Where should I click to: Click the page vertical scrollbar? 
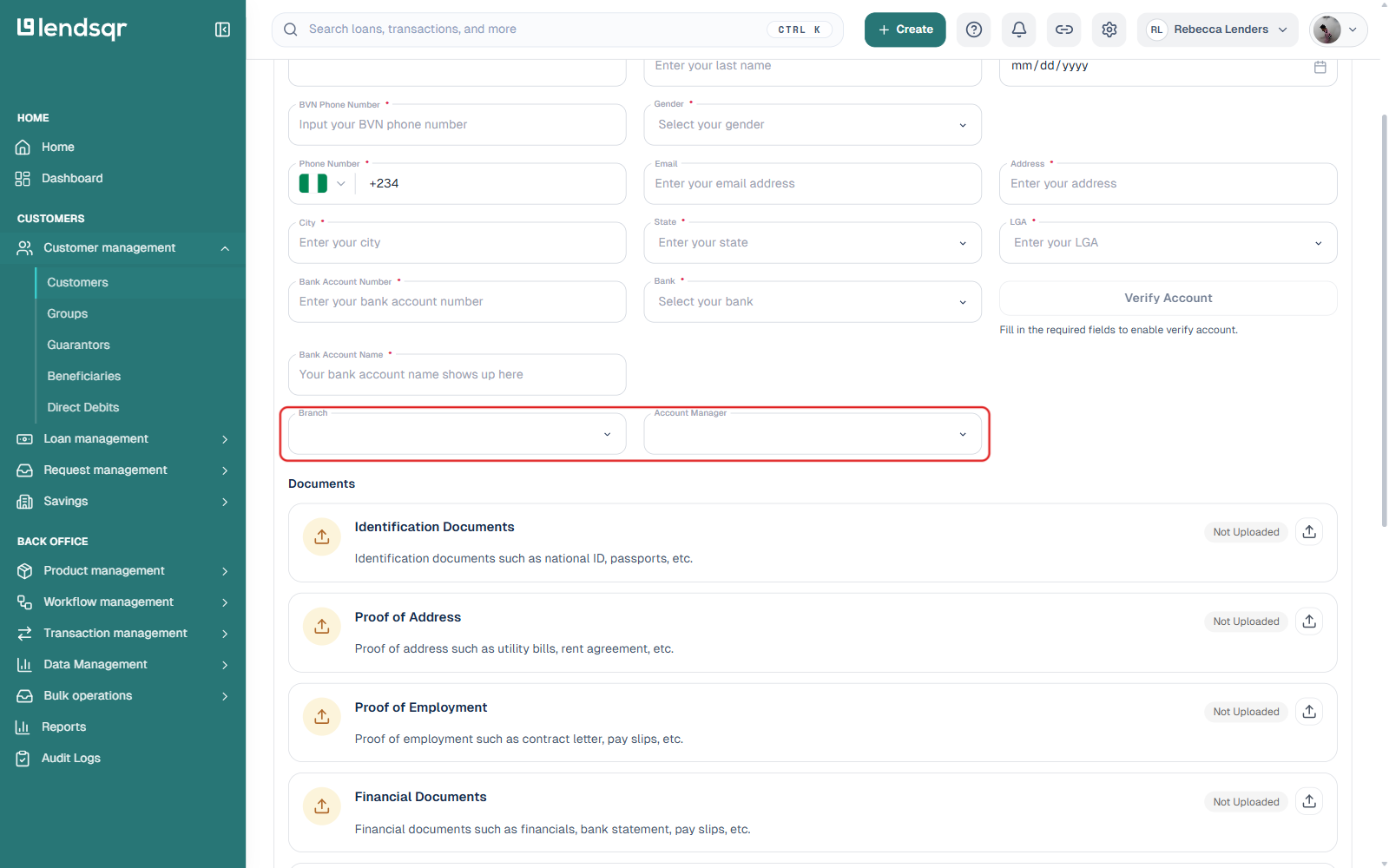click(x=1384, y=321)
